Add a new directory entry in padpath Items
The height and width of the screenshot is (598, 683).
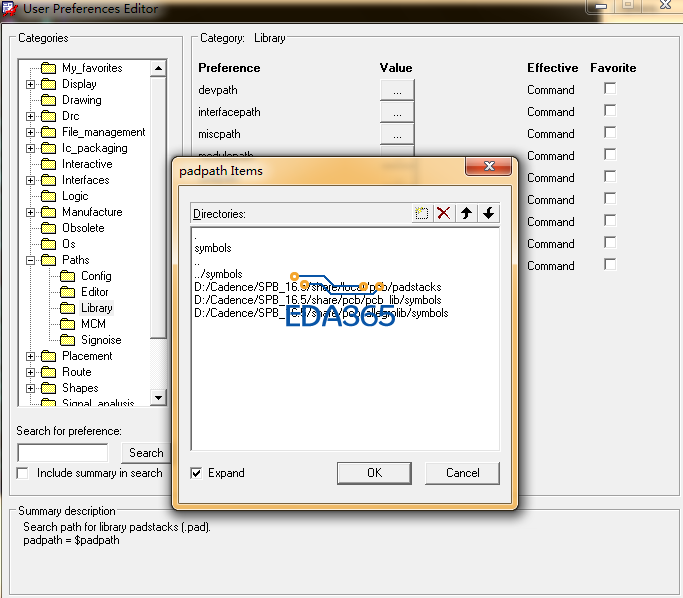[x=422, y=213]
